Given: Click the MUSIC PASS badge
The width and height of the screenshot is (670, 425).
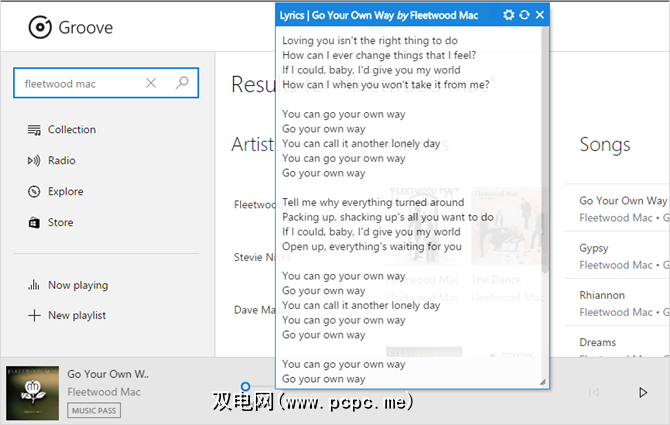Looking at the screenshot, I should tap(94, 410).
